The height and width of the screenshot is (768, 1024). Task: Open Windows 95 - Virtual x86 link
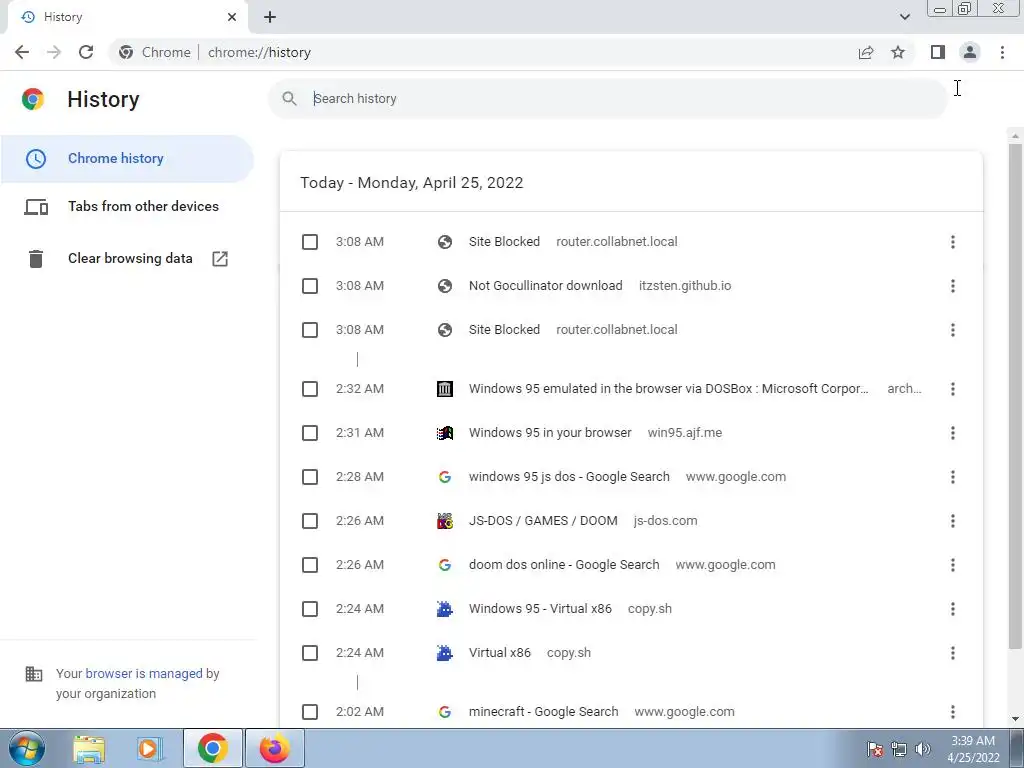pos(540,609)
